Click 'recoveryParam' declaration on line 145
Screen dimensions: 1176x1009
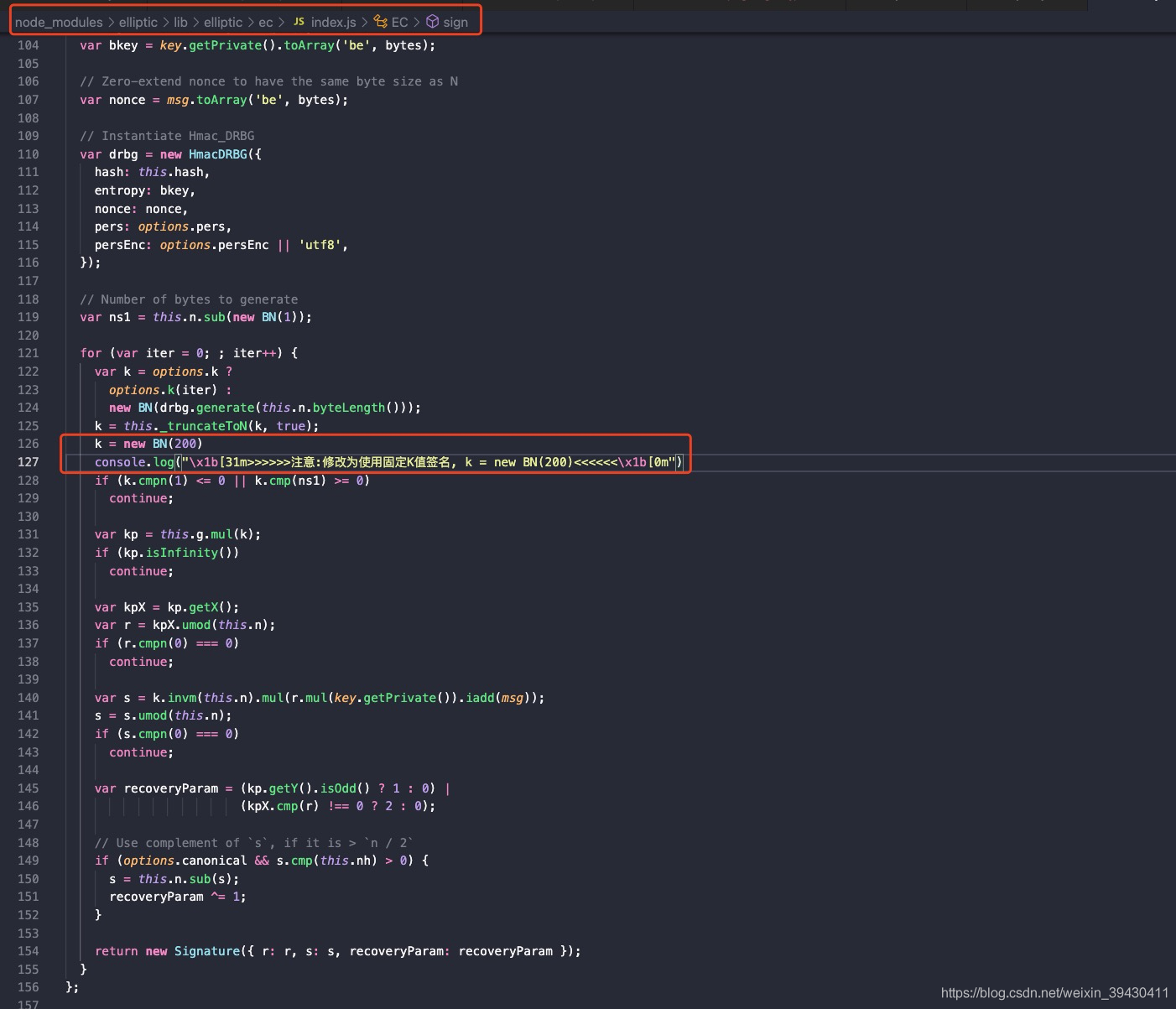point(171,788)
